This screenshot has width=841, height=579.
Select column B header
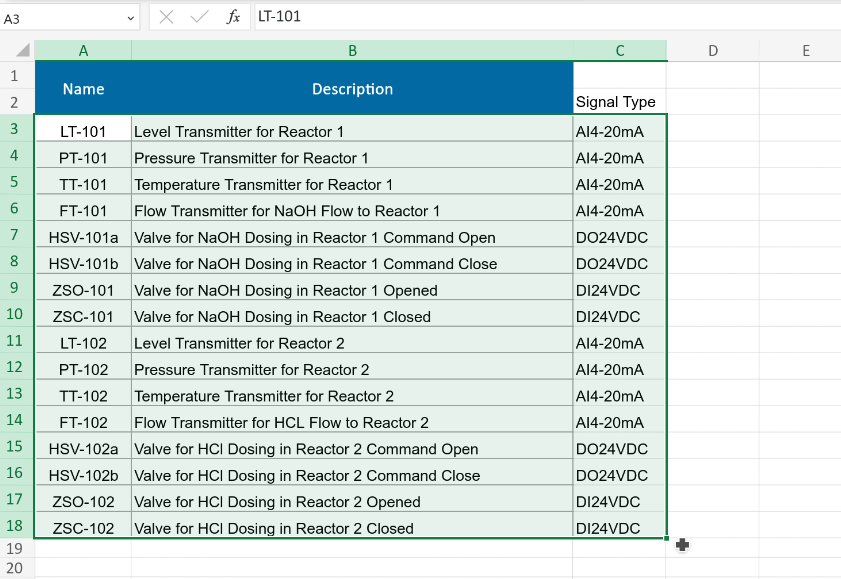352,51
